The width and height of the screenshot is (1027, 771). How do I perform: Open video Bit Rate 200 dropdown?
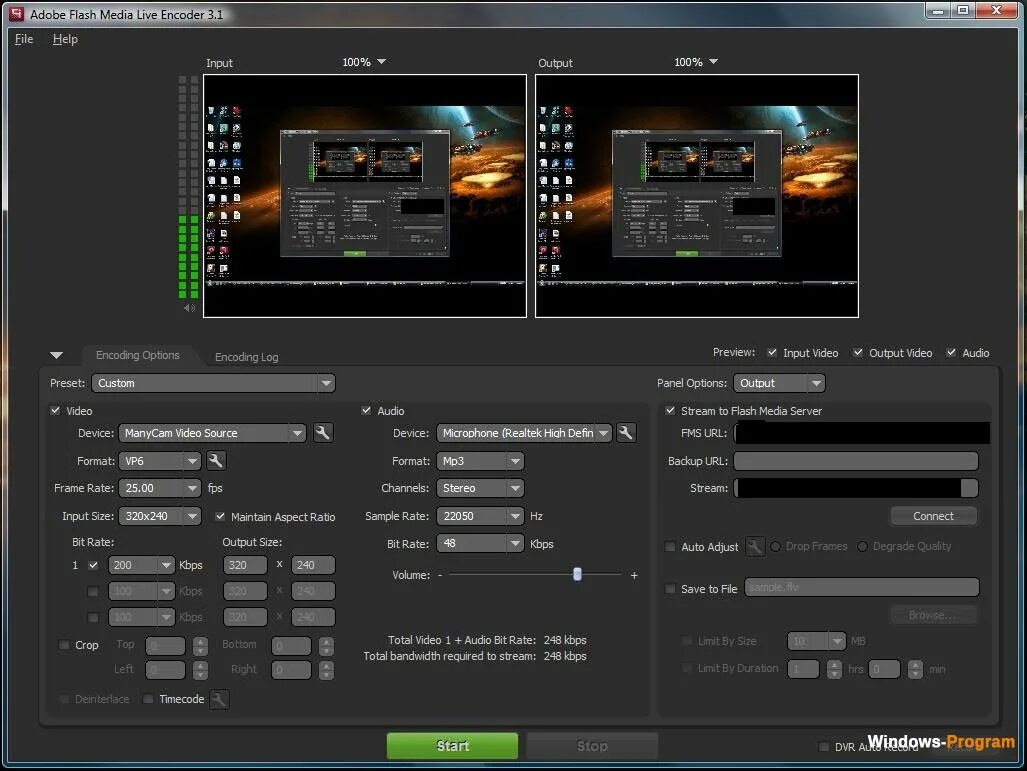tap(141, 565)
